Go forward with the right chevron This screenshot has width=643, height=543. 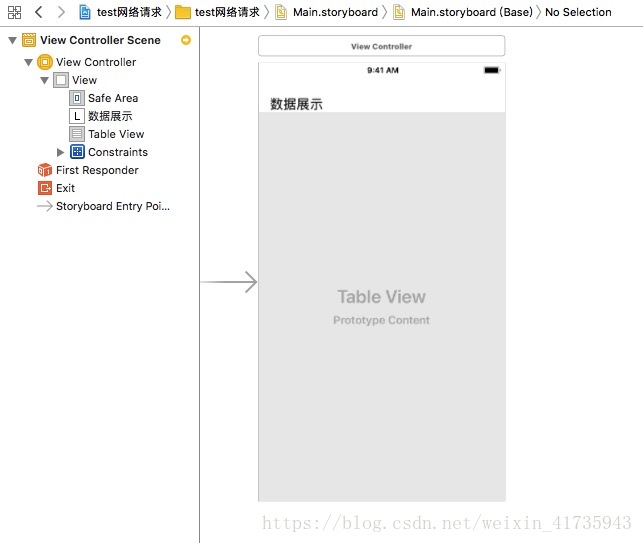61,12
